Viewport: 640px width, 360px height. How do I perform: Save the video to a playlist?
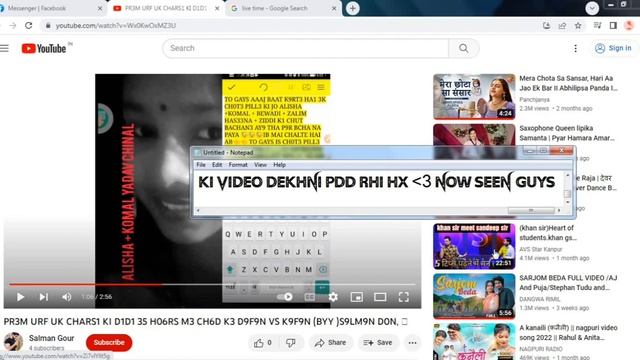(x=378, y=343)
